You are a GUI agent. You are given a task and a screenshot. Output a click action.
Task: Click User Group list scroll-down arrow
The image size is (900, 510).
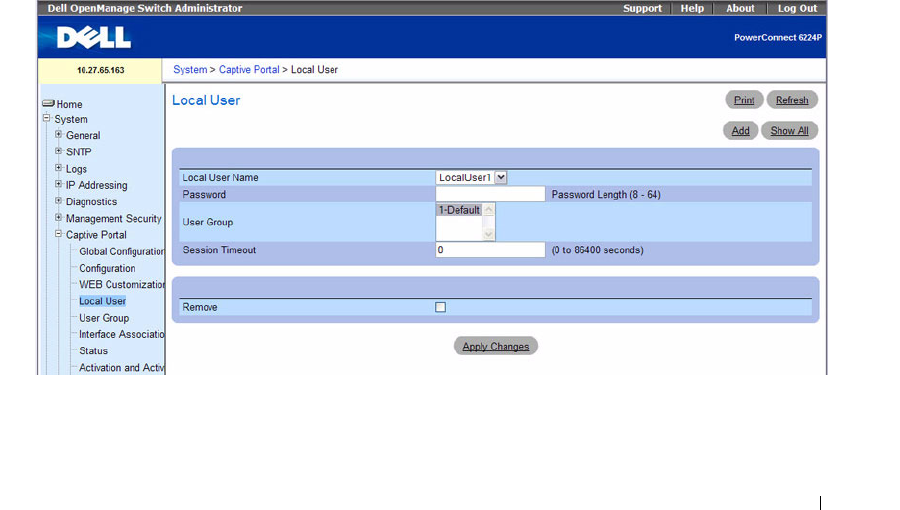(x=488, y=233)
